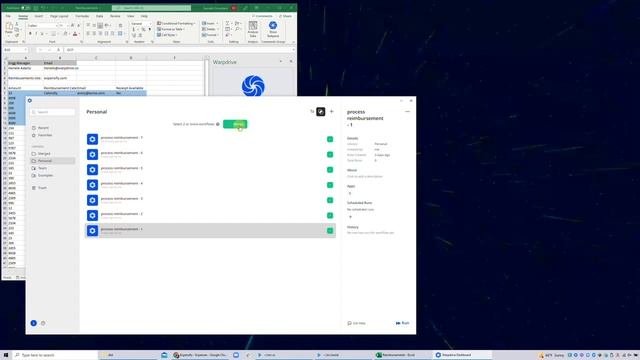Click gear icon of process reimbursement - 7
Screen dimensions: 640x360
click(93, 139)
